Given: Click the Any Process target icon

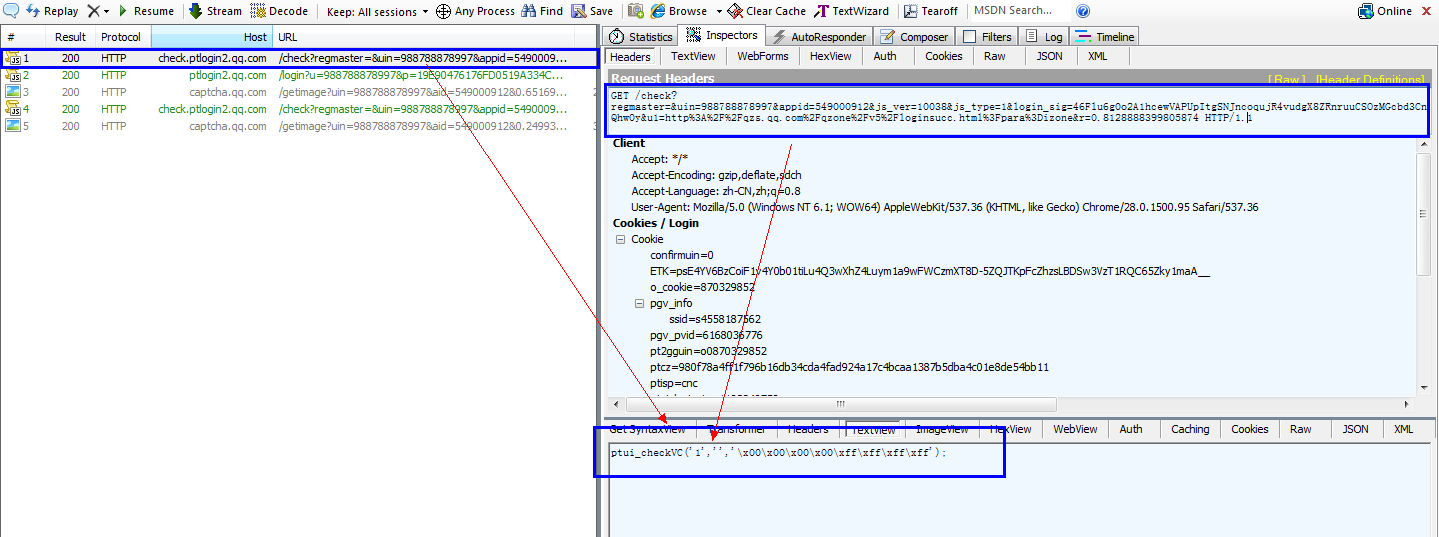Looking at the screenshot, I should click(443, 11).
